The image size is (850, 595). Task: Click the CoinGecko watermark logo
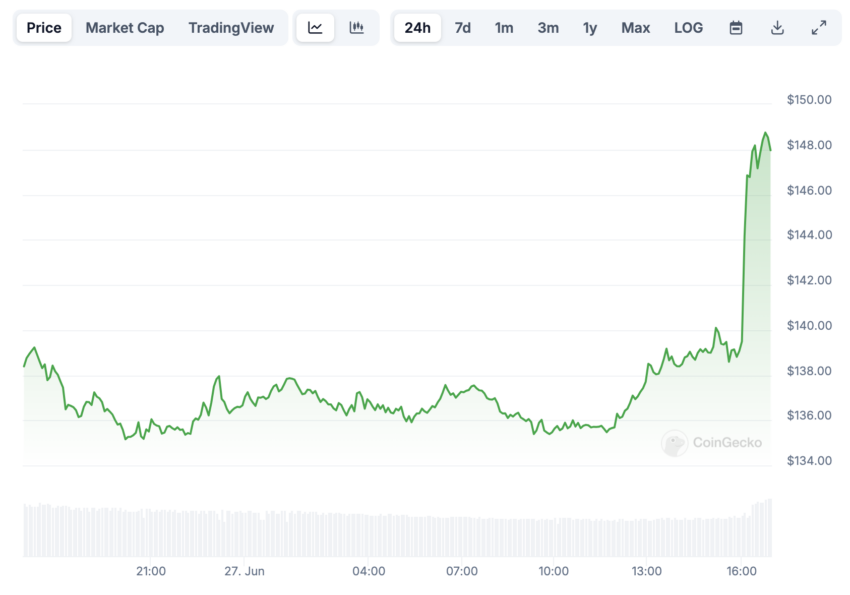point(711,443)
